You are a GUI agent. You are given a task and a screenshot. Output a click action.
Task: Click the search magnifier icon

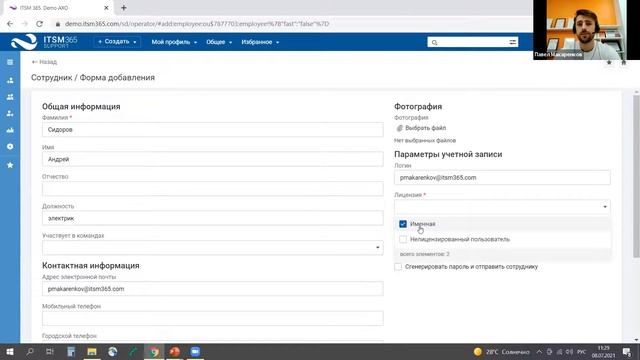tap(434, 42)
